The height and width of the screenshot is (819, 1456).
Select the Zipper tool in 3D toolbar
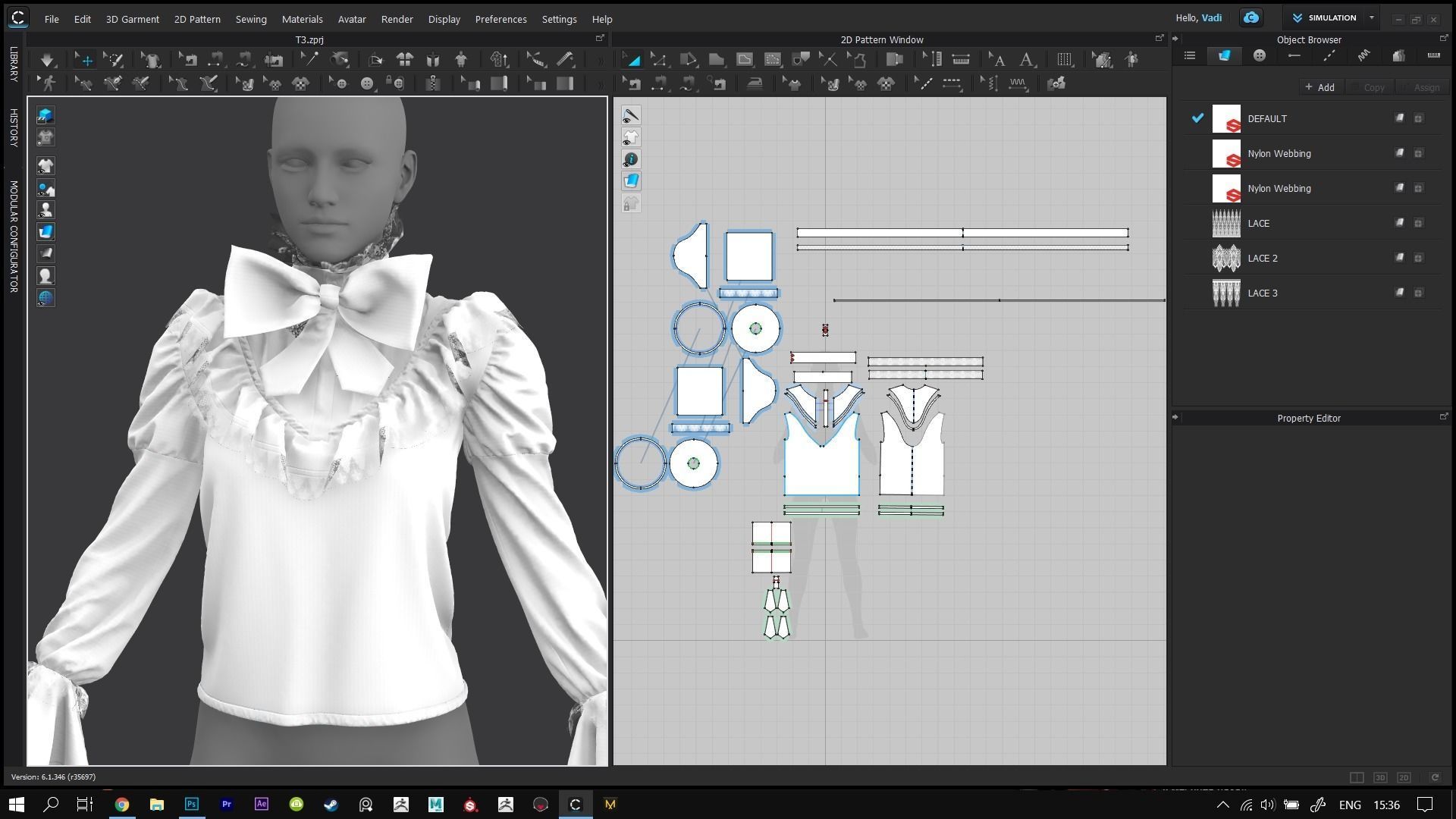pyautogui.click(x=432, y=83)
